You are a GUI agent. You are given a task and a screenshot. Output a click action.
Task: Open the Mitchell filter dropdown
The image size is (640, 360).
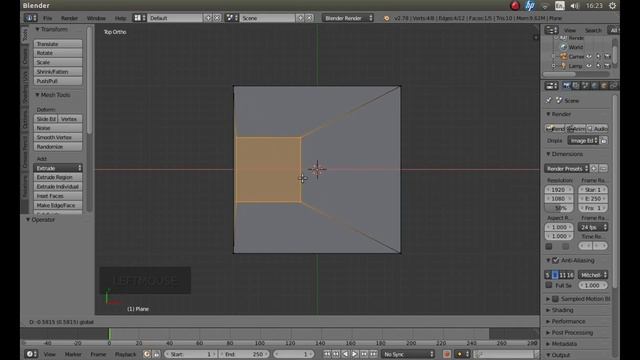click(x=593, y=275)
